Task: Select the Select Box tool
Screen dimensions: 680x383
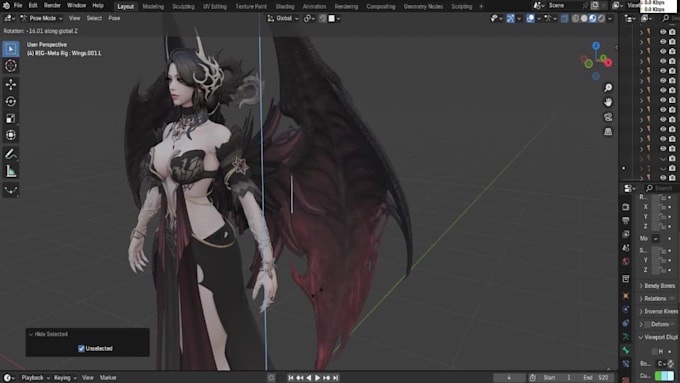Action: coord(11,49)
